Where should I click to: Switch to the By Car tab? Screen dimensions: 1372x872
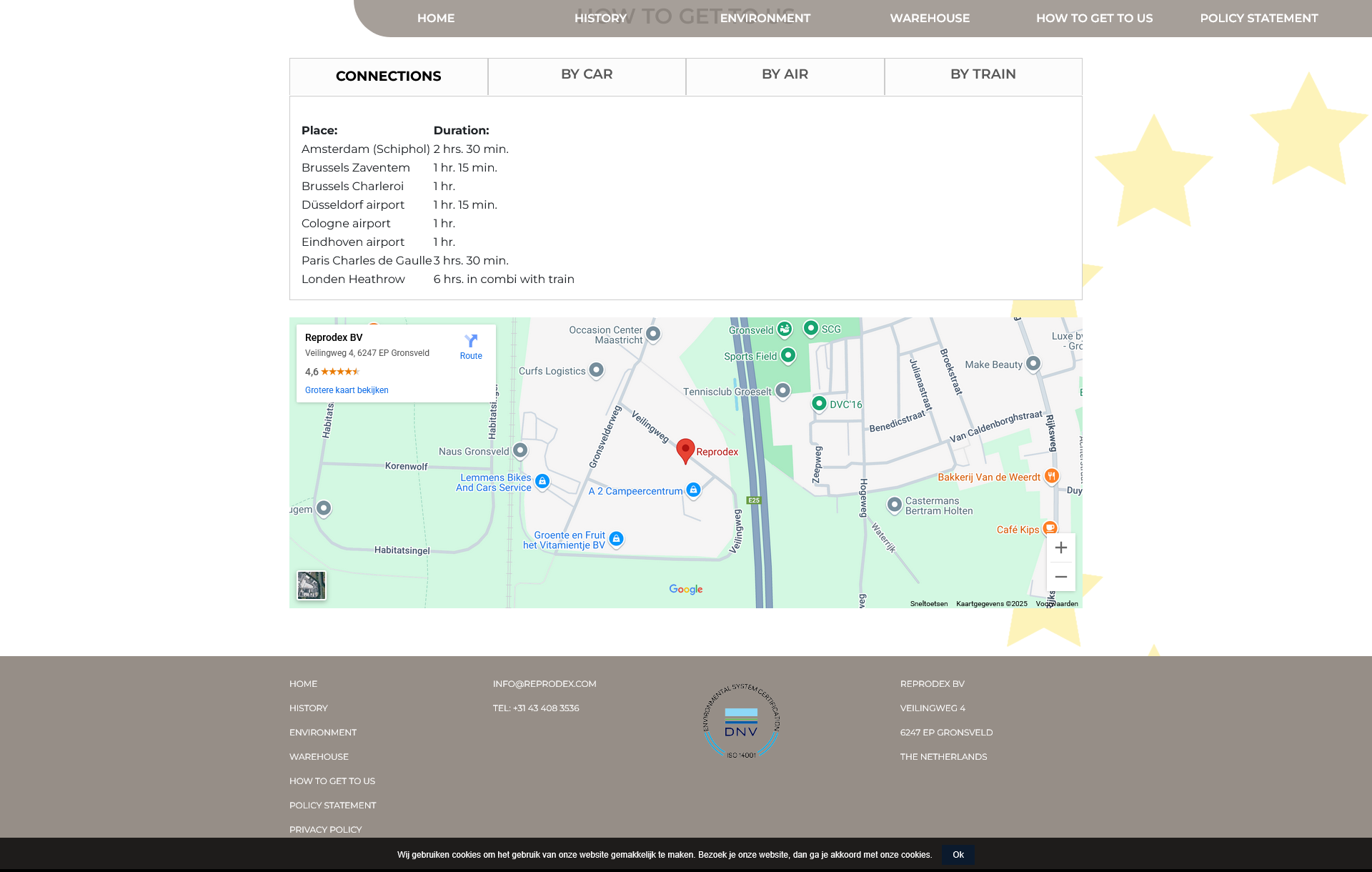[587, 76]
